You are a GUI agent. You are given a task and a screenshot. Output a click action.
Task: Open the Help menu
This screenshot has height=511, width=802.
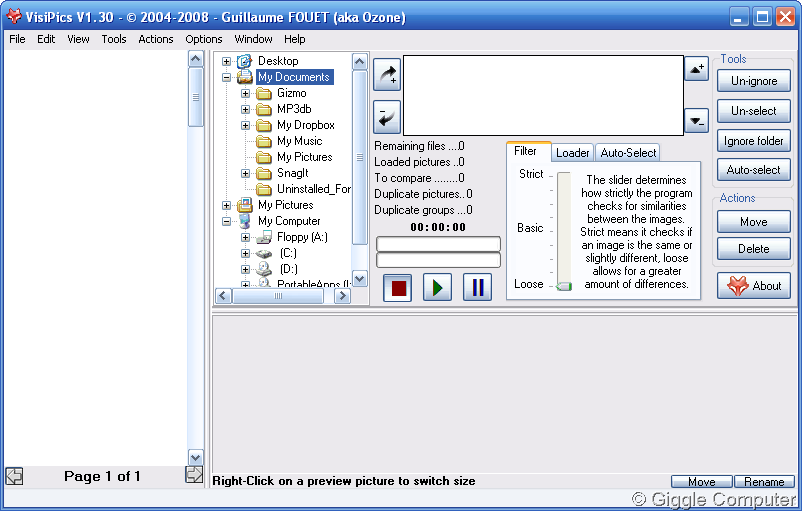click(x=295, y=39)
